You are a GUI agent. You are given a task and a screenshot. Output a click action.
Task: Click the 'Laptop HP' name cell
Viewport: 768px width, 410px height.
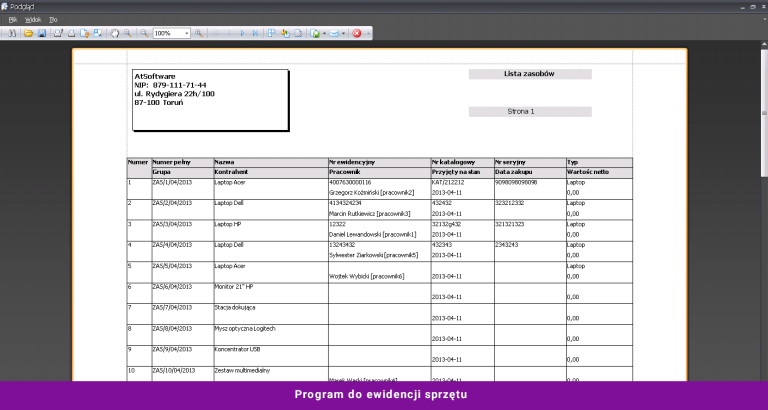point(228,224)
